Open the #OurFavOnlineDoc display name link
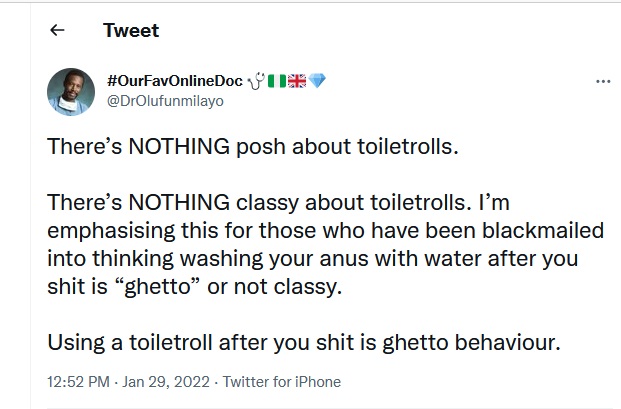621x409 pixels. coord(175,80)
